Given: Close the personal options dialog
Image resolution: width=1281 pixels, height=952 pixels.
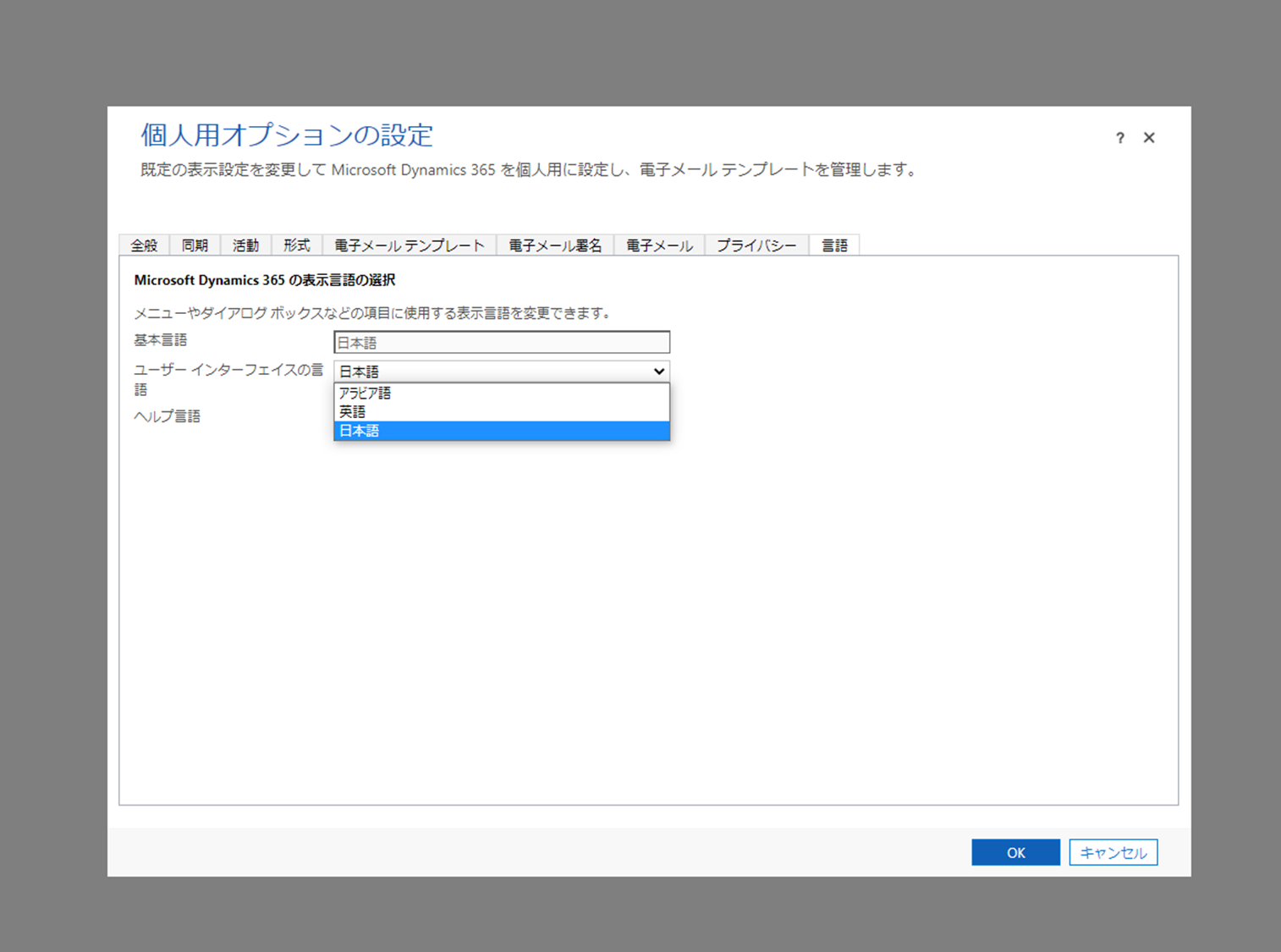Looking at the screenshot, I should click(x=1149, y=138).
